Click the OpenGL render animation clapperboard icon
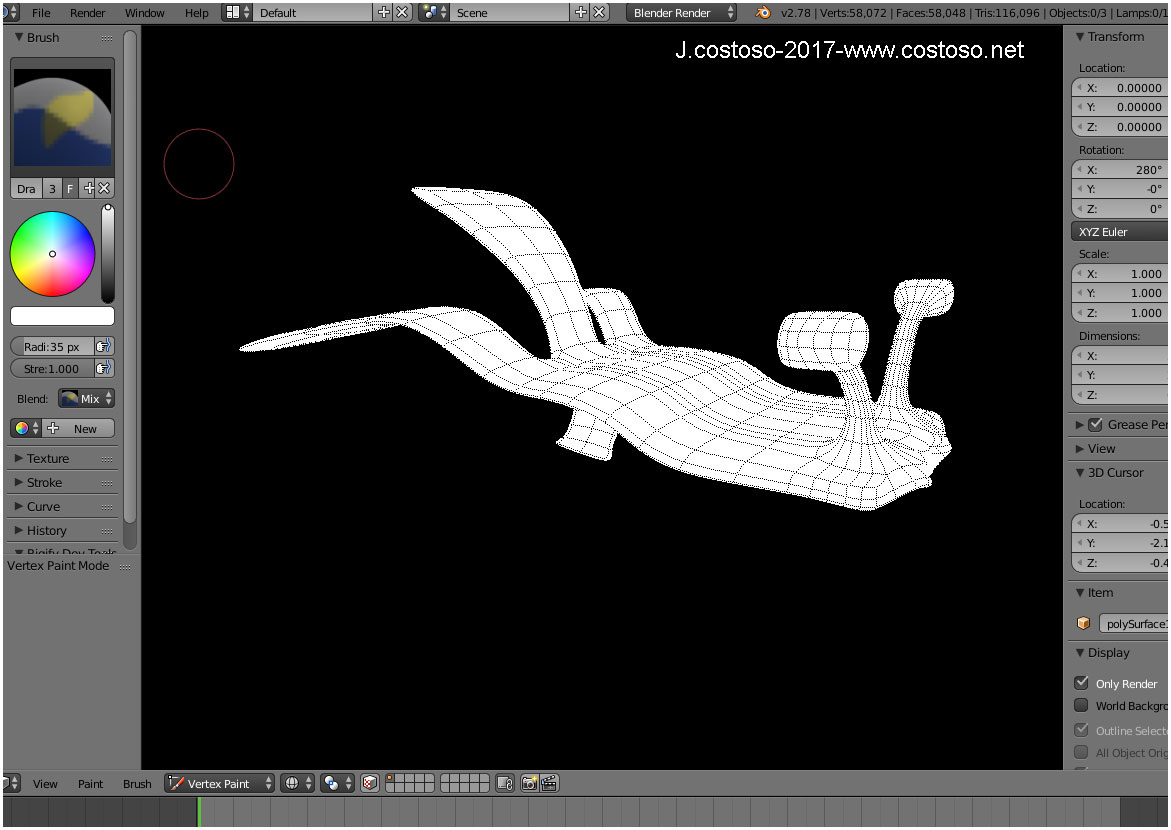This screenshot has height=830, width=1171. (x=549, y=784)
